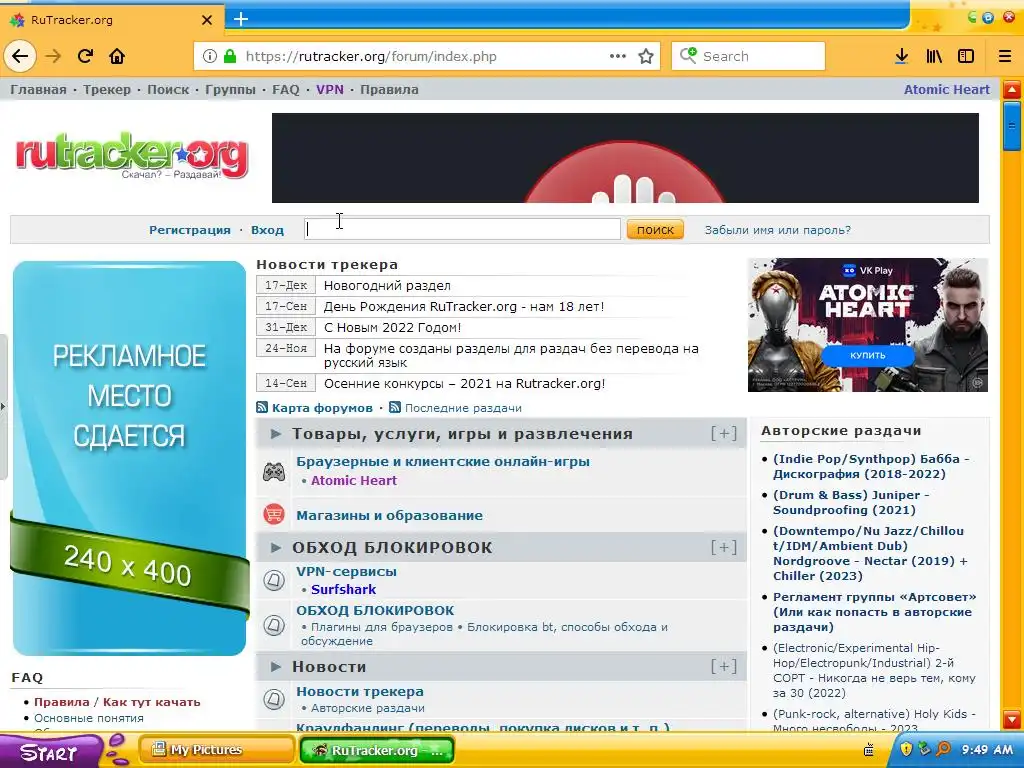Click the forum icon beside VPN-сервисы
The width and height of the screenshot is (1024, 768).
(274, 580)
